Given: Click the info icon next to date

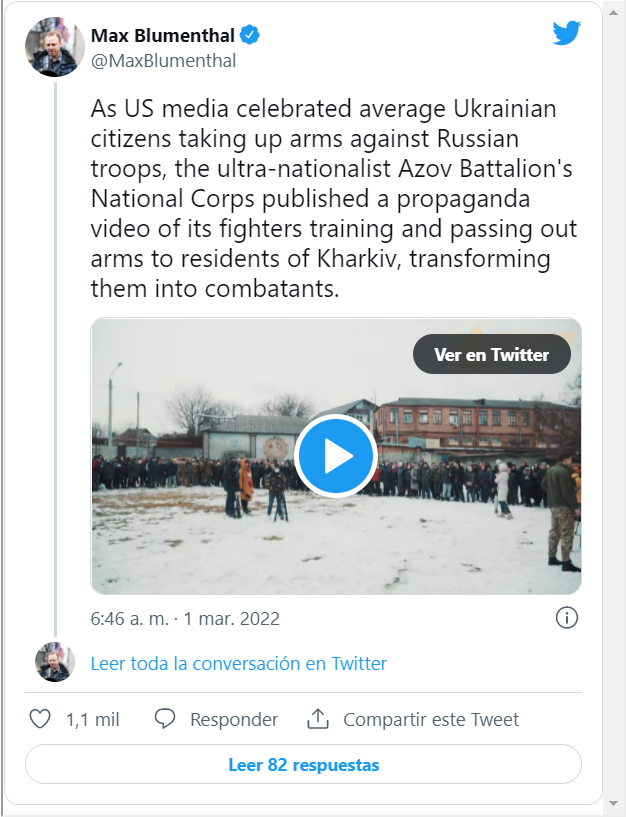Looking at the screenshot, I should 566,618.
